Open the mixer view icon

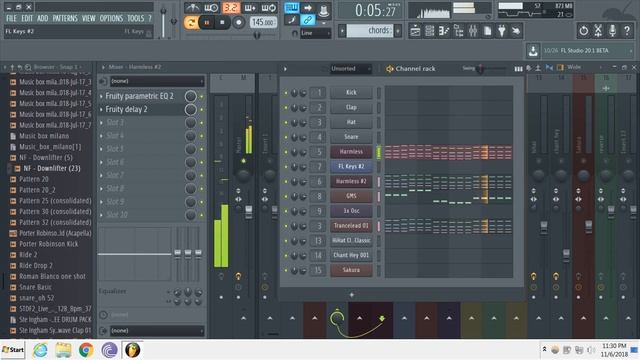[473, 31]
